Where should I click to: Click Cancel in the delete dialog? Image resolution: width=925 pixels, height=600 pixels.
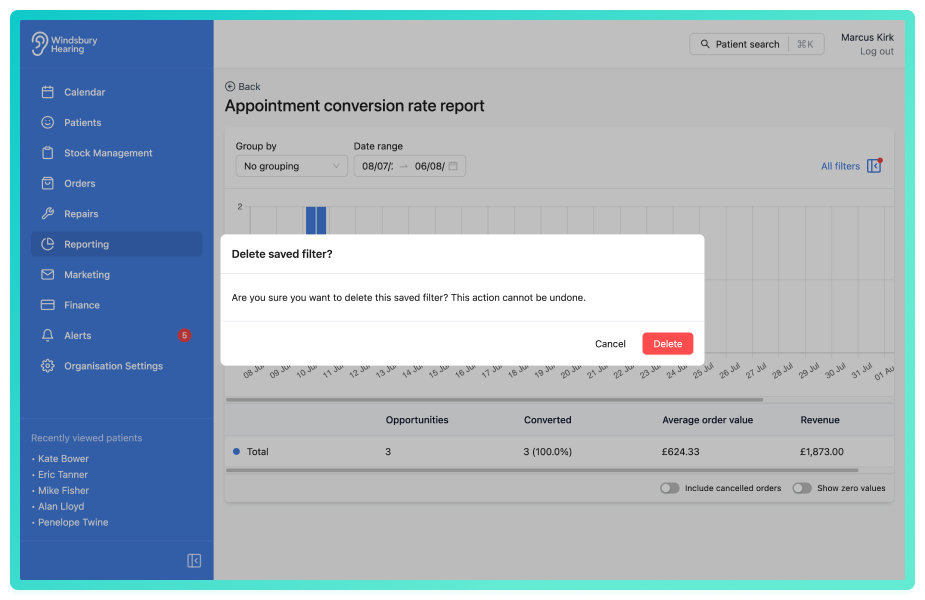click(610, 344)
